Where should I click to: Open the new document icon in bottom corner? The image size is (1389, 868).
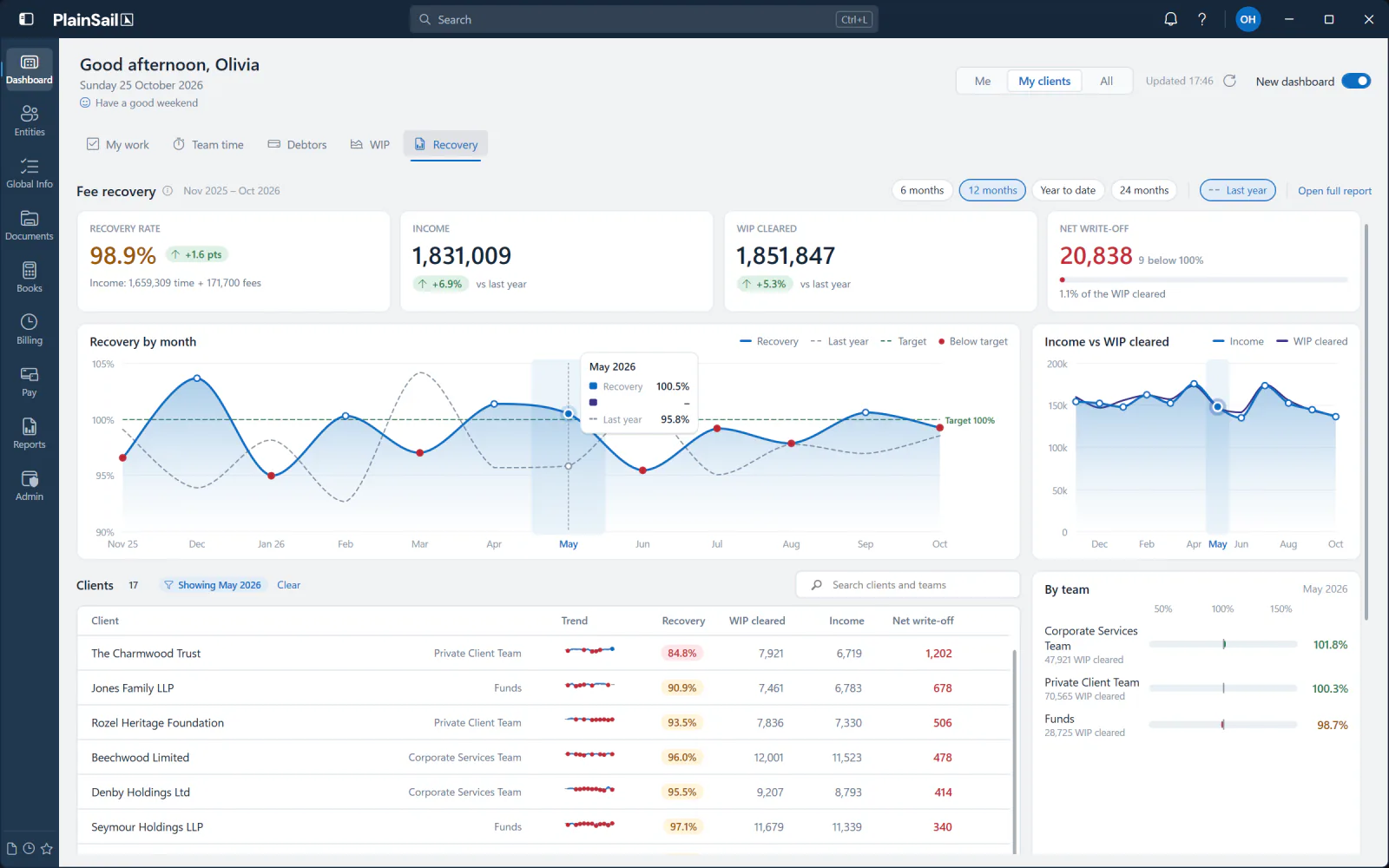click(x=11, y=849)
